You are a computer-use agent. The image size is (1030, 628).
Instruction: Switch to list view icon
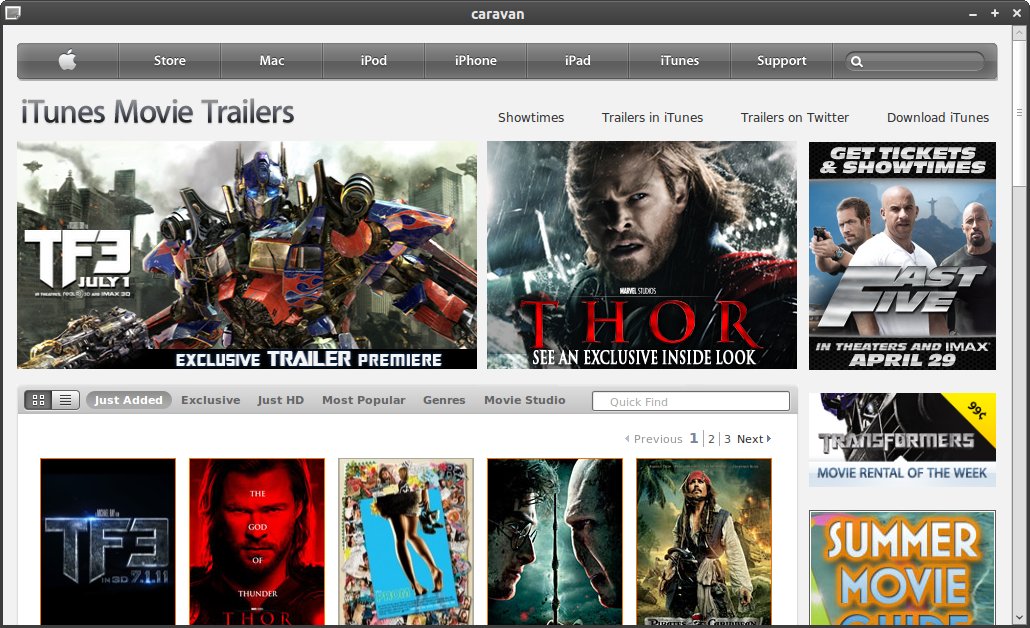66,399
